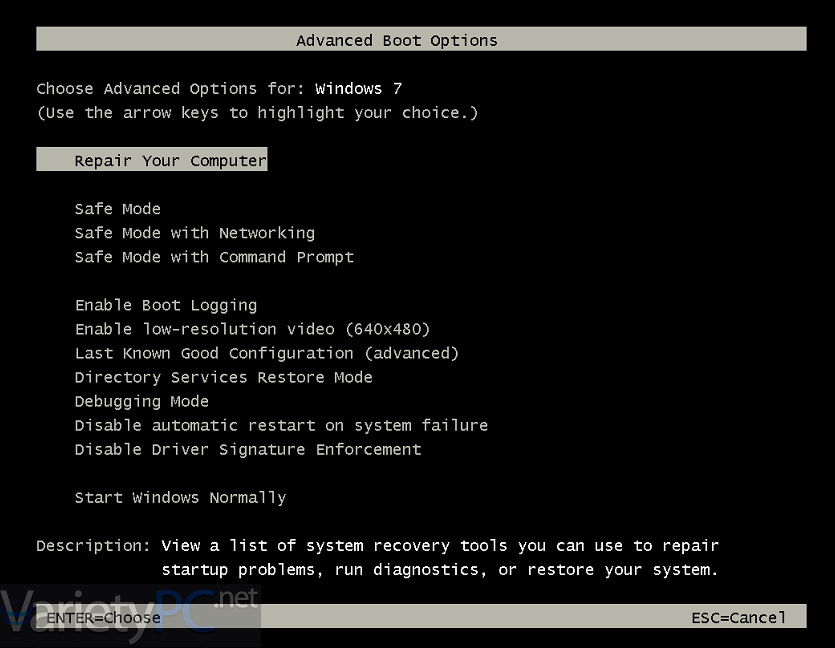Select Debugging Mode option
This screenshot has width=835, height=648.
[142, 401]
